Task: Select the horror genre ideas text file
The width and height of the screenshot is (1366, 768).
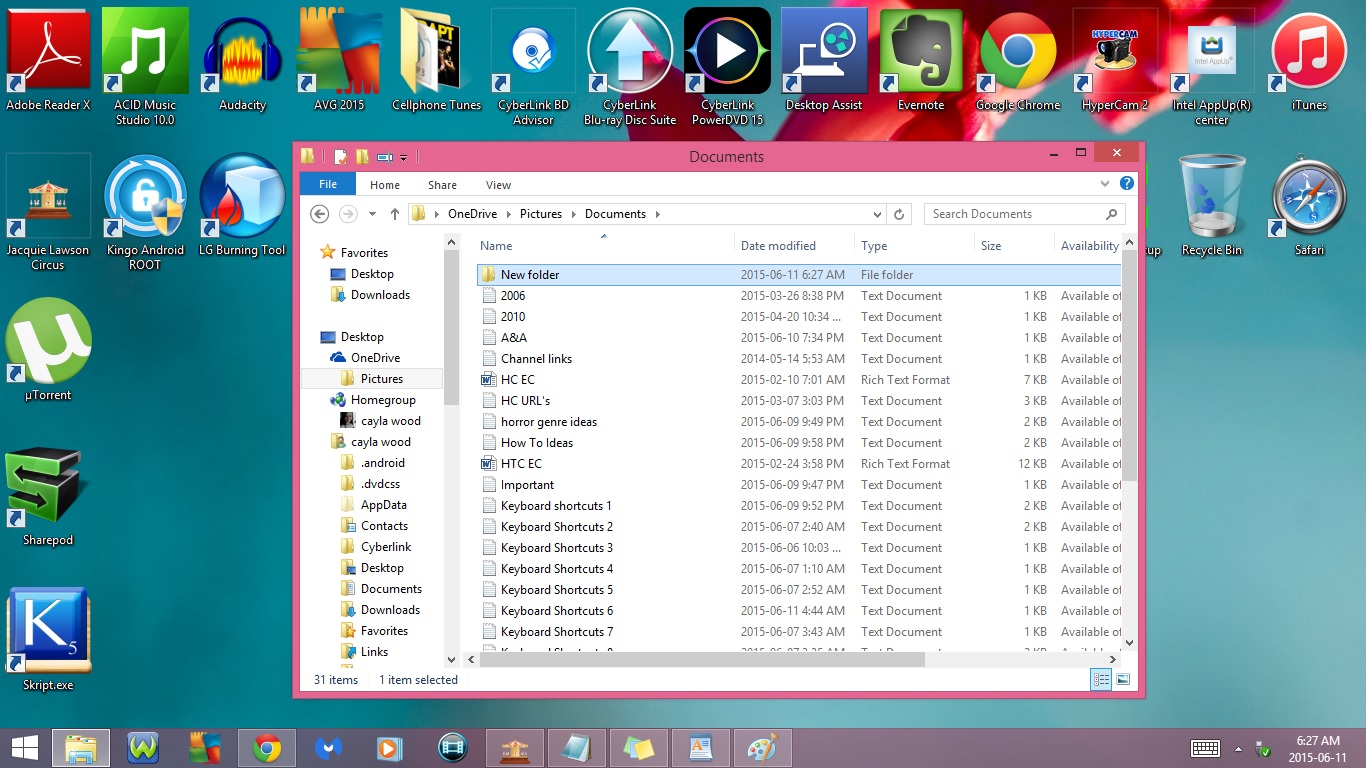Action: coord(799,422)
